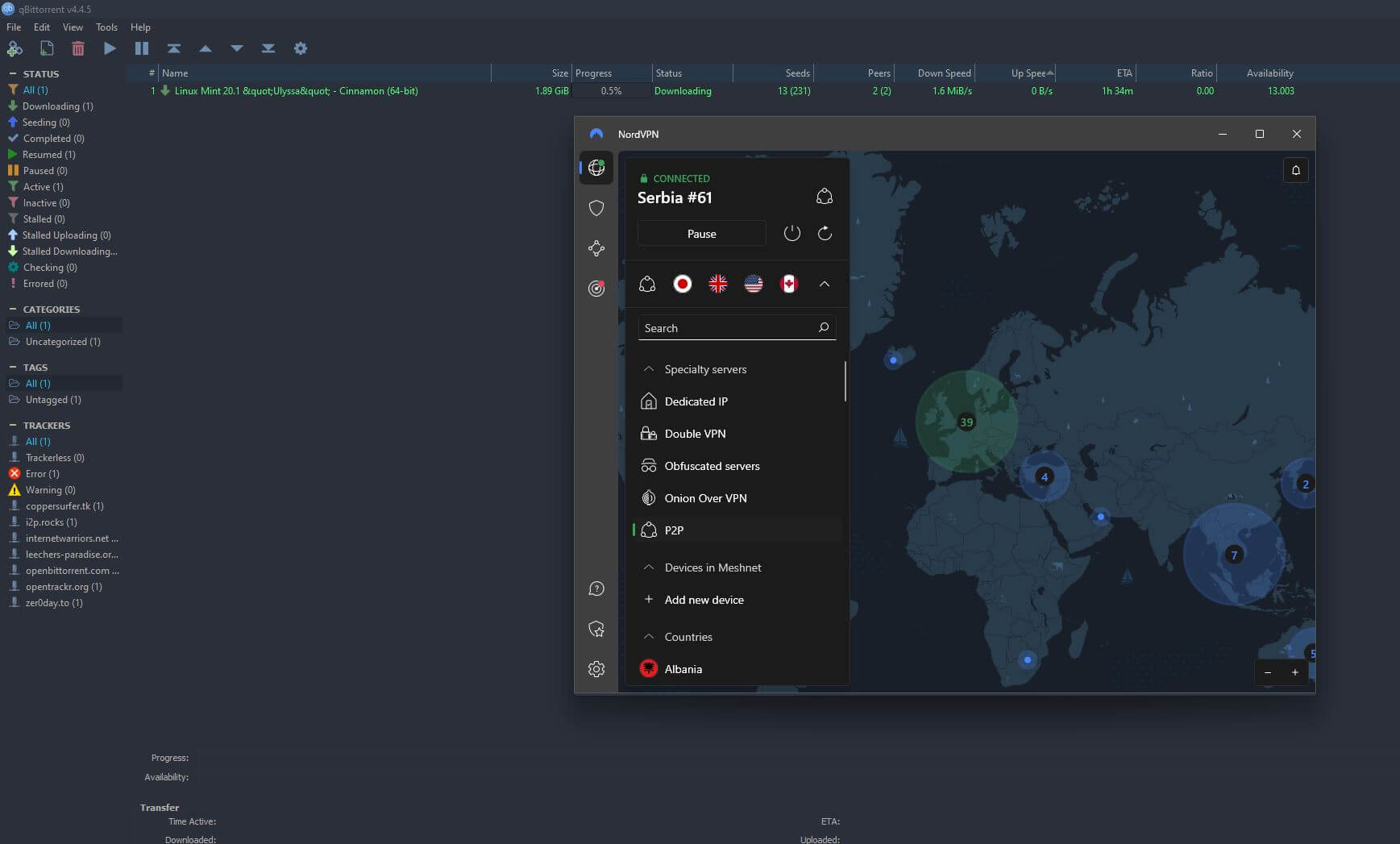This screenshot has width=1400, height=844.
Task: Quick connect to United Kingdom flag
Action: (718, 284)
